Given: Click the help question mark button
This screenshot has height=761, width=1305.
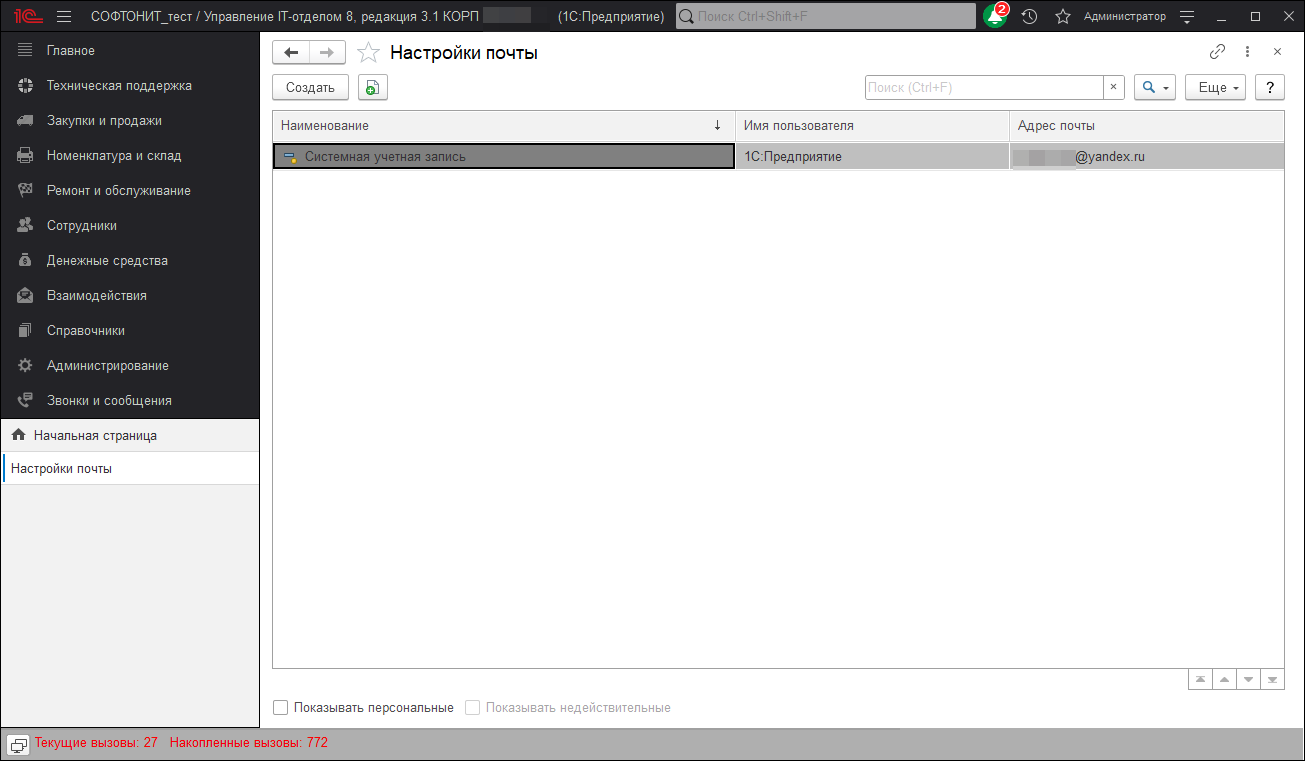Looking at the screenshot, I should coord(1269,88).
